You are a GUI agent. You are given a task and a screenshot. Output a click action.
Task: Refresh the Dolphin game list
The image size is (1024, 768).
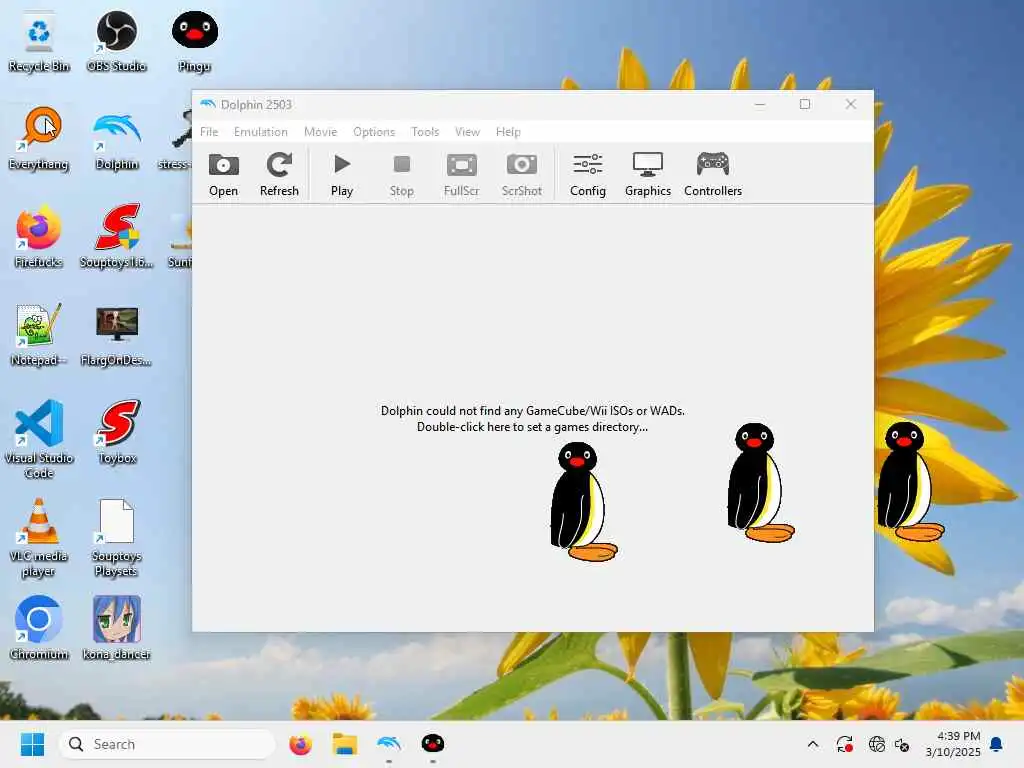(x=279, y=174)
